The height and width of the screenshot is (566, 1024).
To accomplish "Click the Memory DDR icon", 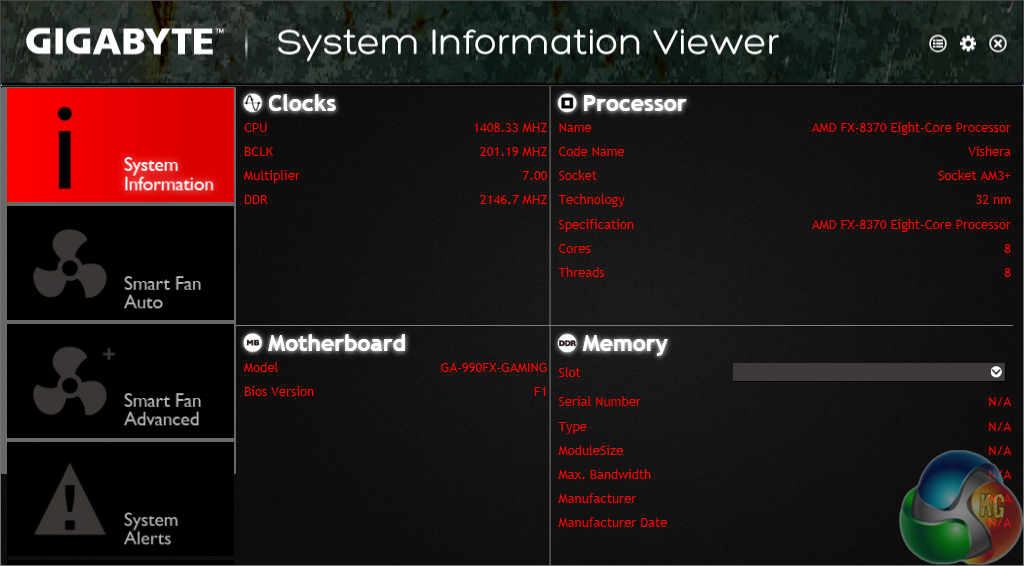I will [568, 343].
